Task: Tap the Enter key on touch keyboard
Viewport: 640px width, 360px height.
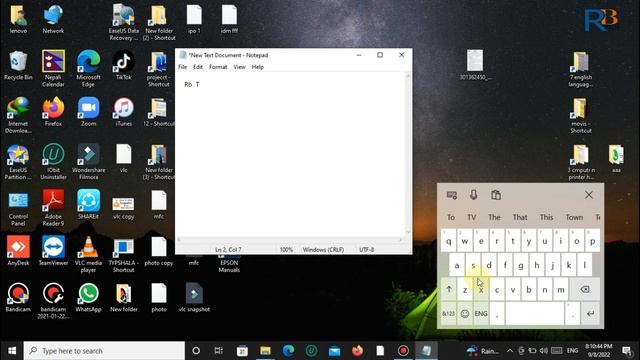Action: [x=590, y=313]
